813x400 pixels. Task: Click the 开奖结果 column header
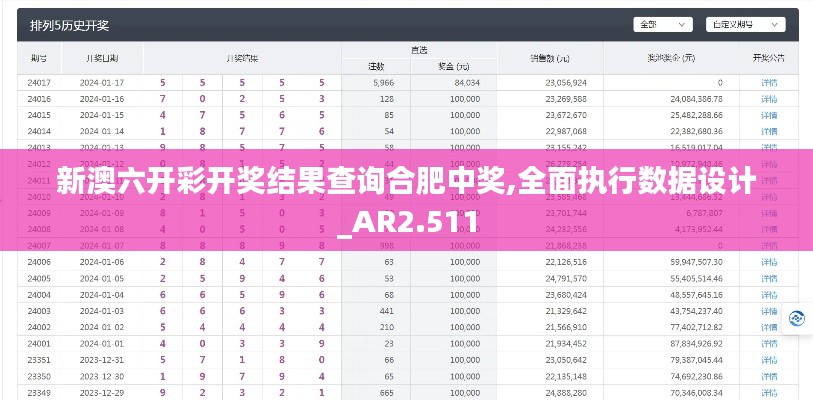pos(242,59)
